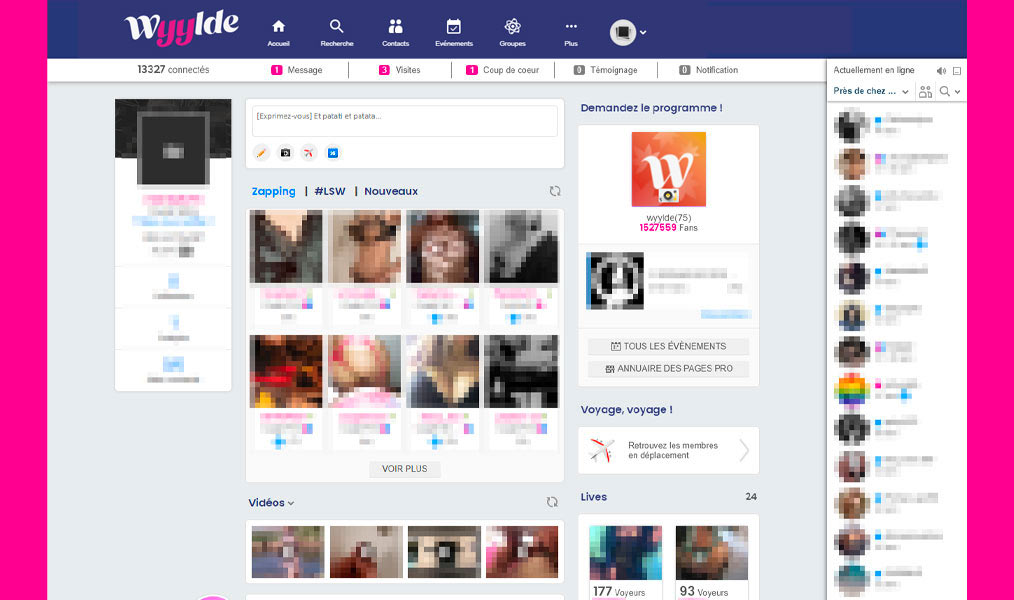Click the Exprimez-vous post field

404,120
